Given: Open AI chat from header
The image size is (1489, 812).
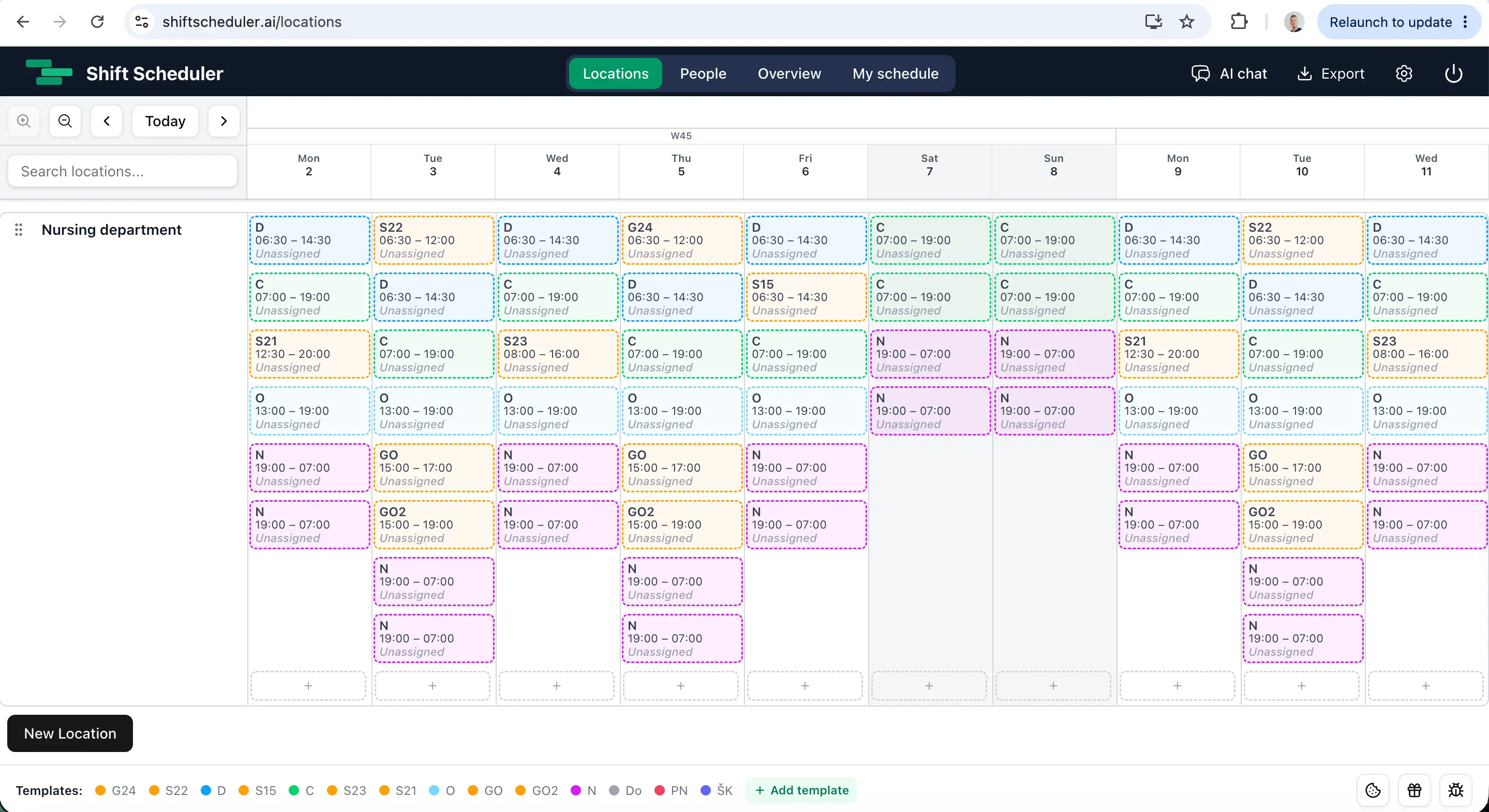Looking at the screenshot, I should [1229, 73].
